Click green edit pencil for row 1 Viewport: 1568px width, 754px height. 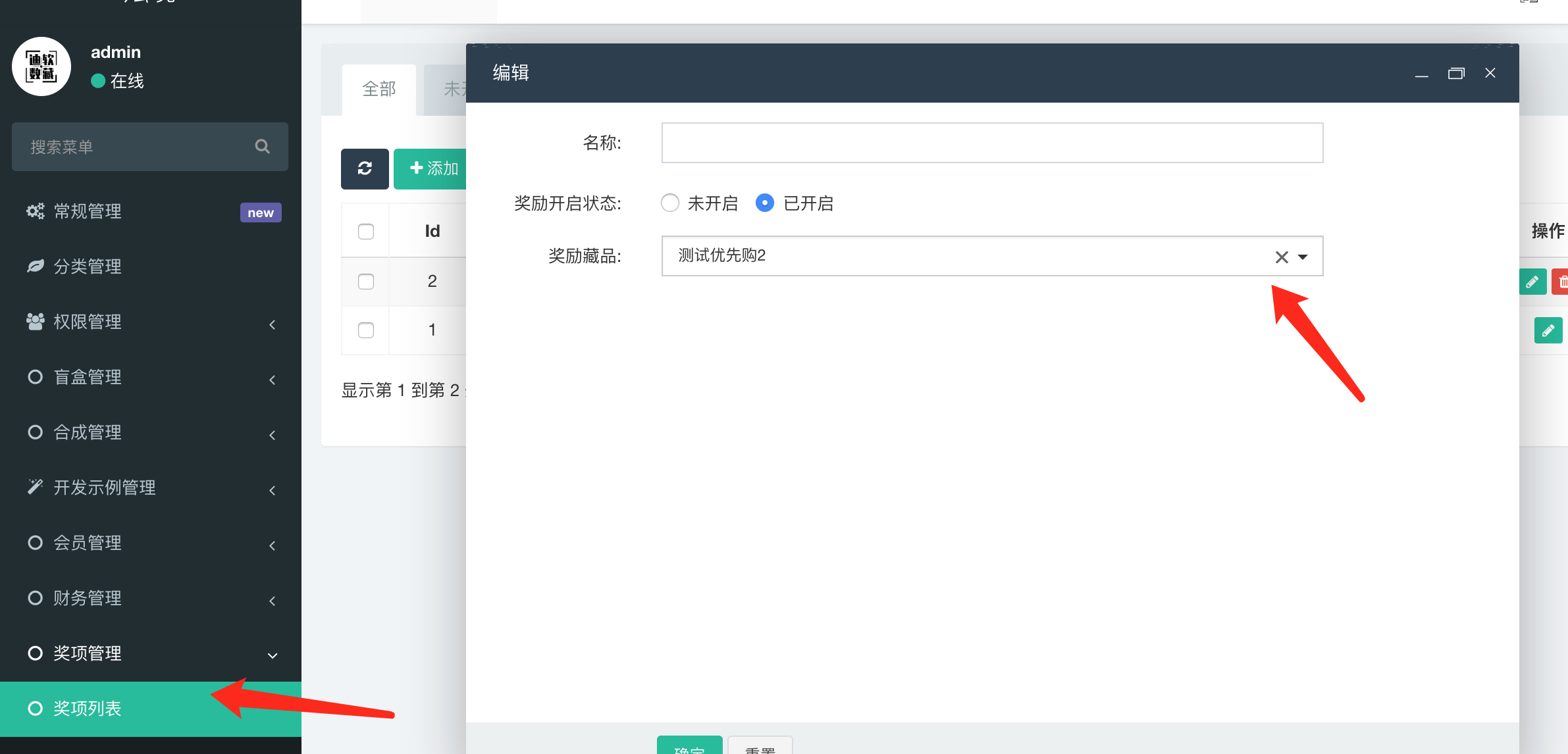coord(1548,330)
